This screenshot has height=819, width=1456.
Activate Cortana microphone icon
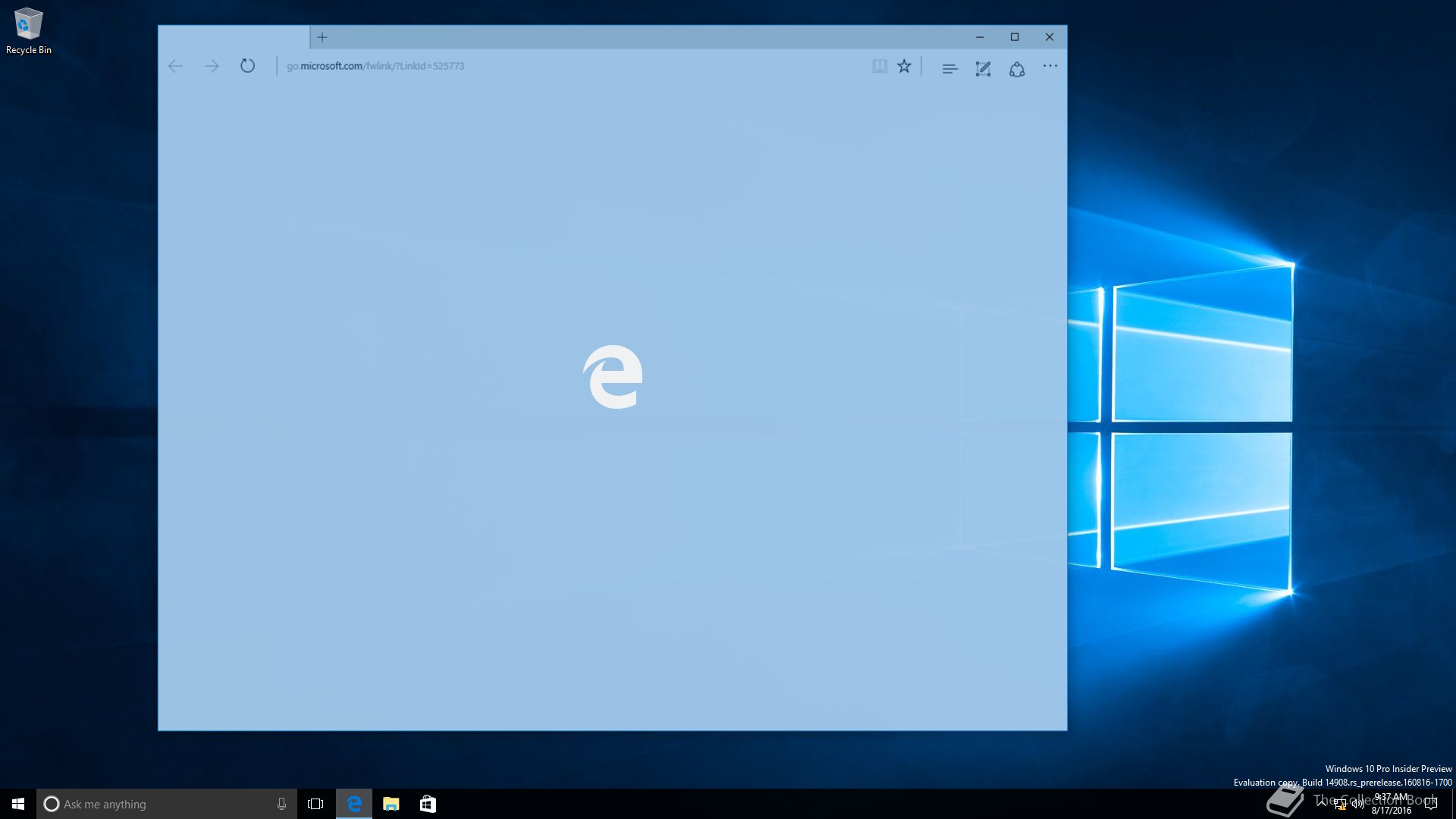tap(281, 804)
